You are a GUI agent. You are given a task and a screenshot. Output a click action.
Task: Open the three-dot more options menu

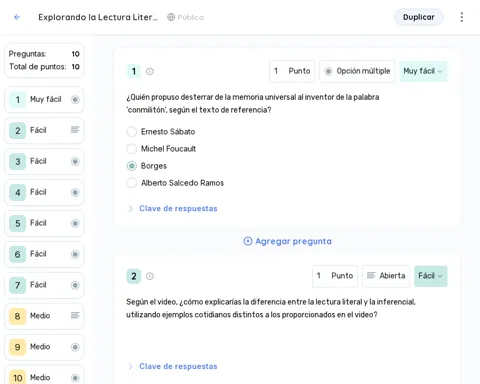click(x=462, y=17)
